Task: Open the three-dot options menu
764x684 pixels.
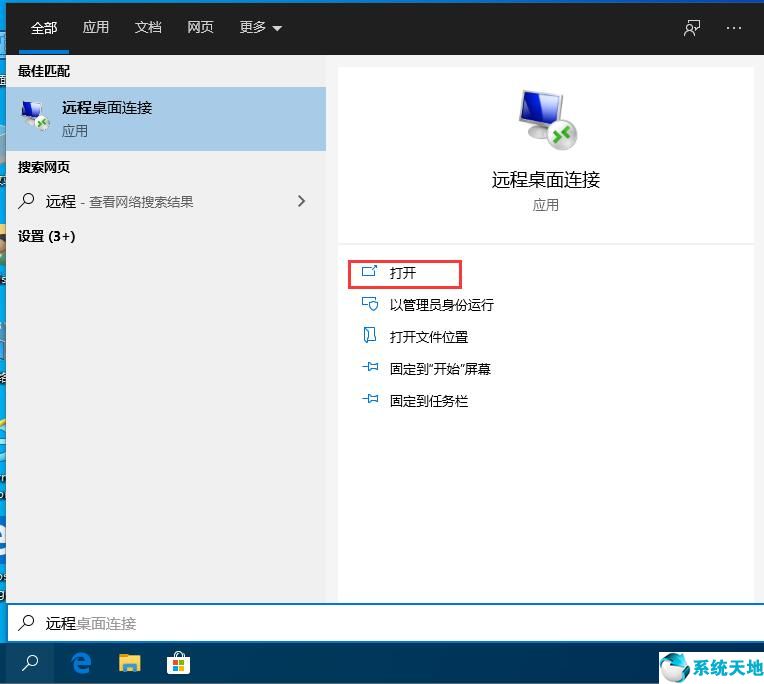Action: (x=733, y=28)
